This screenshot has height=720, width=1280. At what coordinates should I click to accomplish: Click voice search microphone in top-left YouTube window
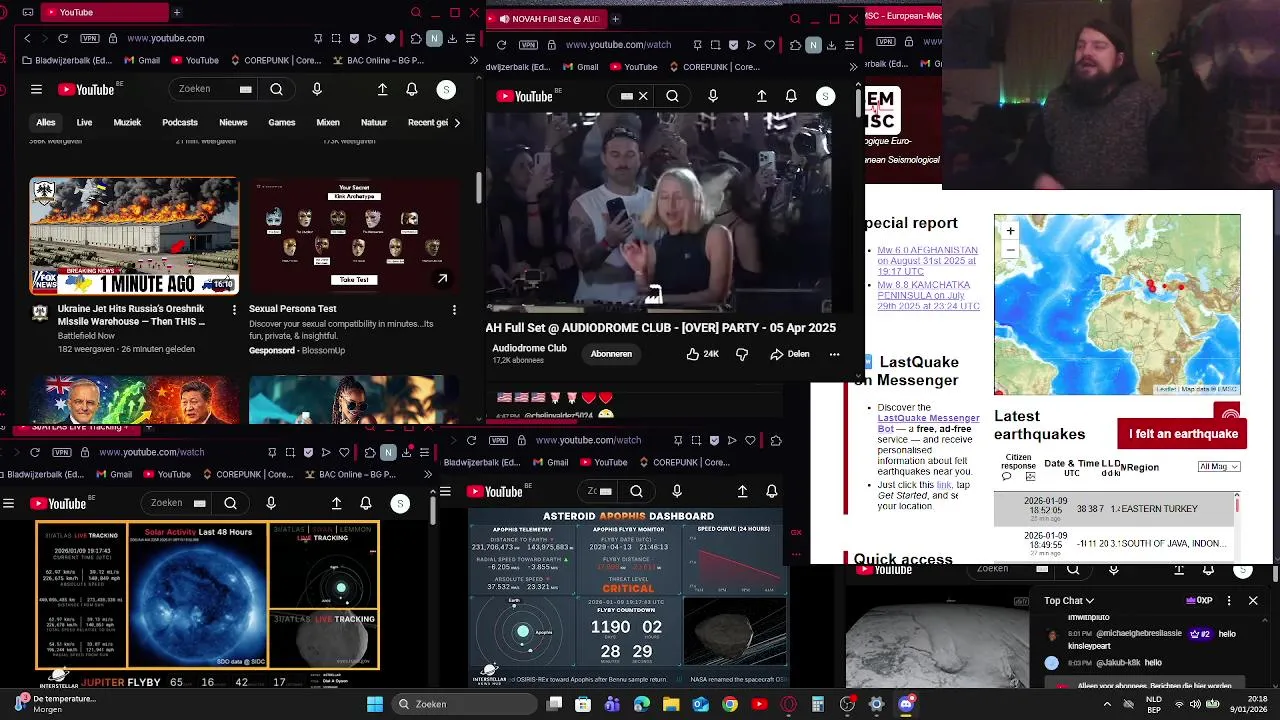pyautogui.click(x=317, y=89)
